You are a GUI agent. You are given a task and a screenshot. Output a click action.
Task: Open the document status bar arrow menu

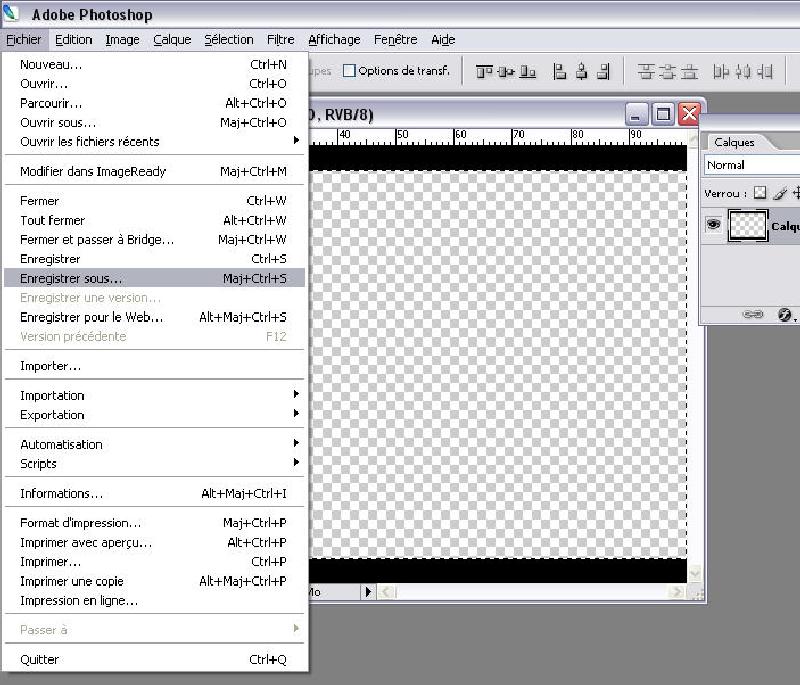[368, 592]
